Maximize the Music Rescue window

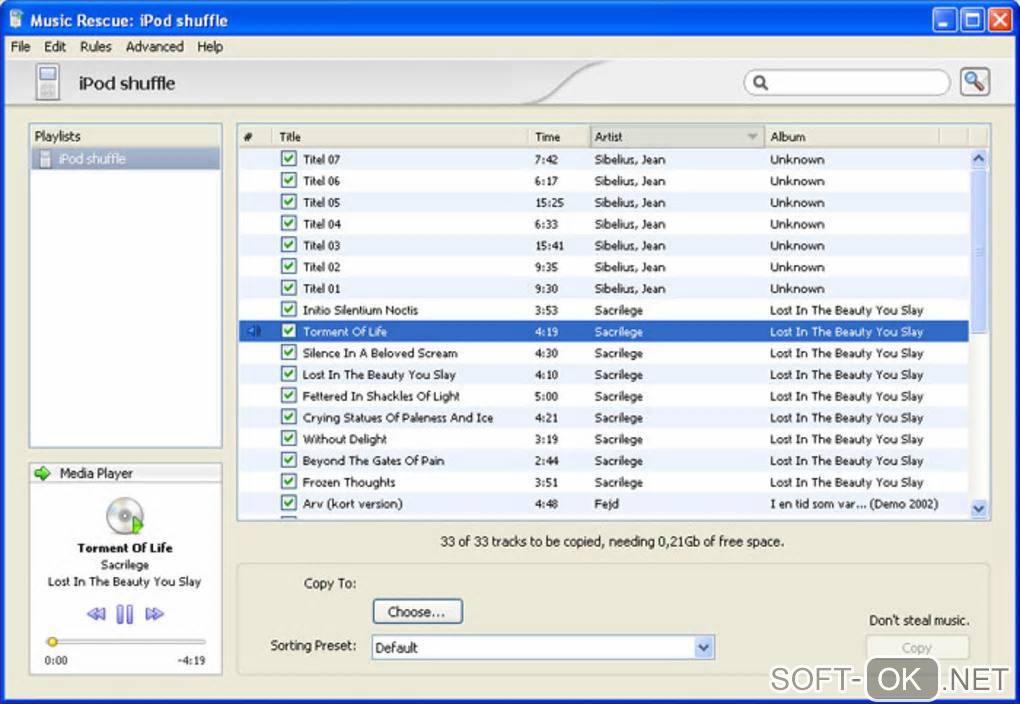973,20
